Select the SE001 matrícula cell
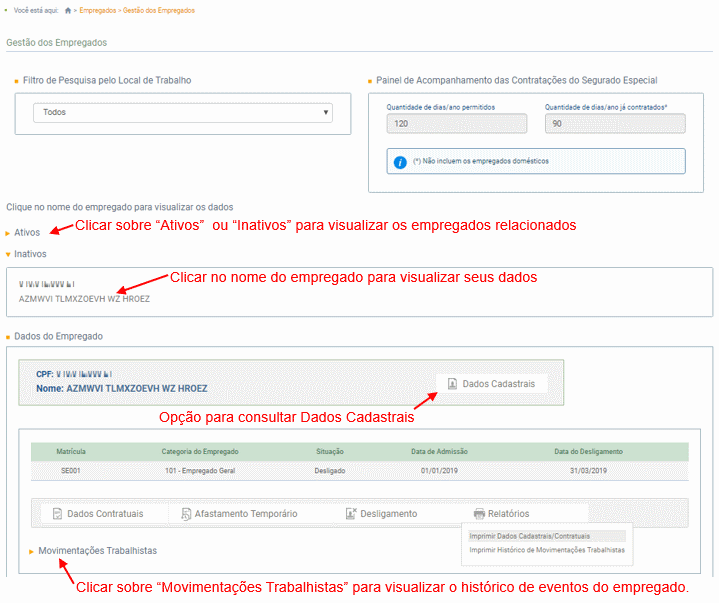 point(71,471)
